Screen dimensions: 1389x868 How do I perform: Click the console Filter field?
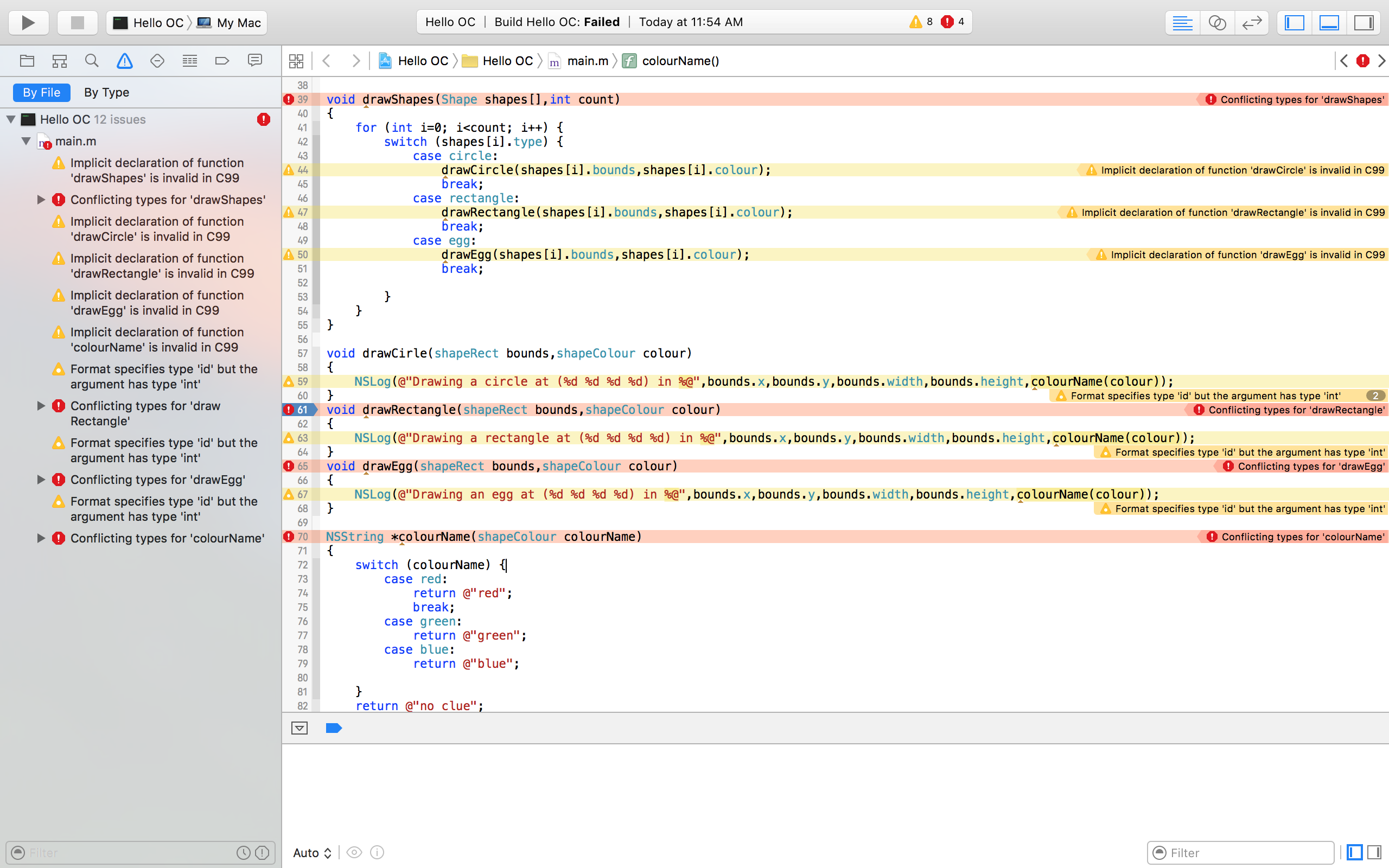(1240, 852)
